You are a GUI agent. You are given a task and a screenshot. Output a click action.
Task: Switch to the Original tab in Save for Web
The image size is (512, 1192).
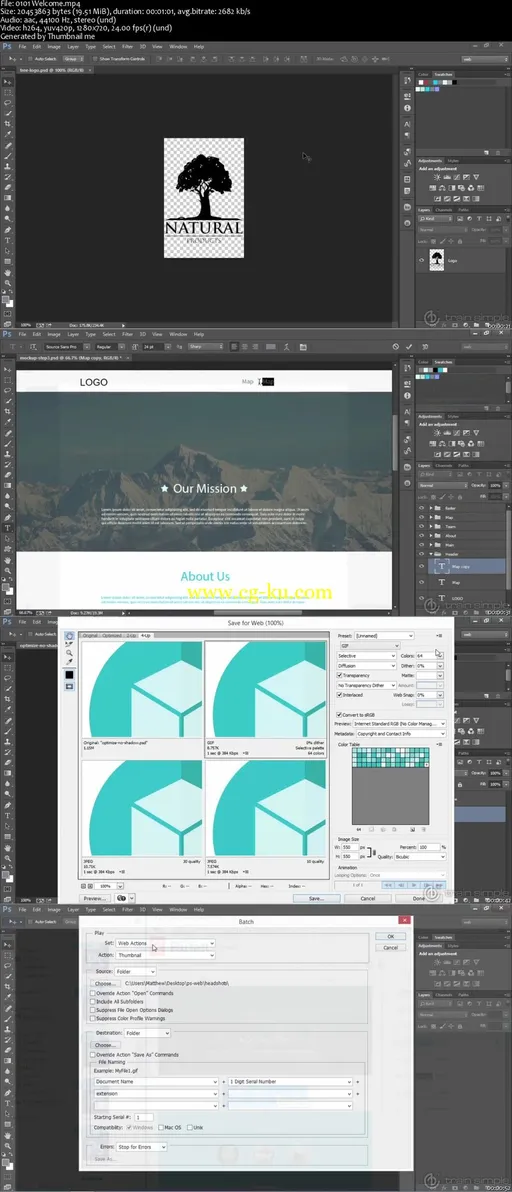pyautogui.click(x=90, y=636)
